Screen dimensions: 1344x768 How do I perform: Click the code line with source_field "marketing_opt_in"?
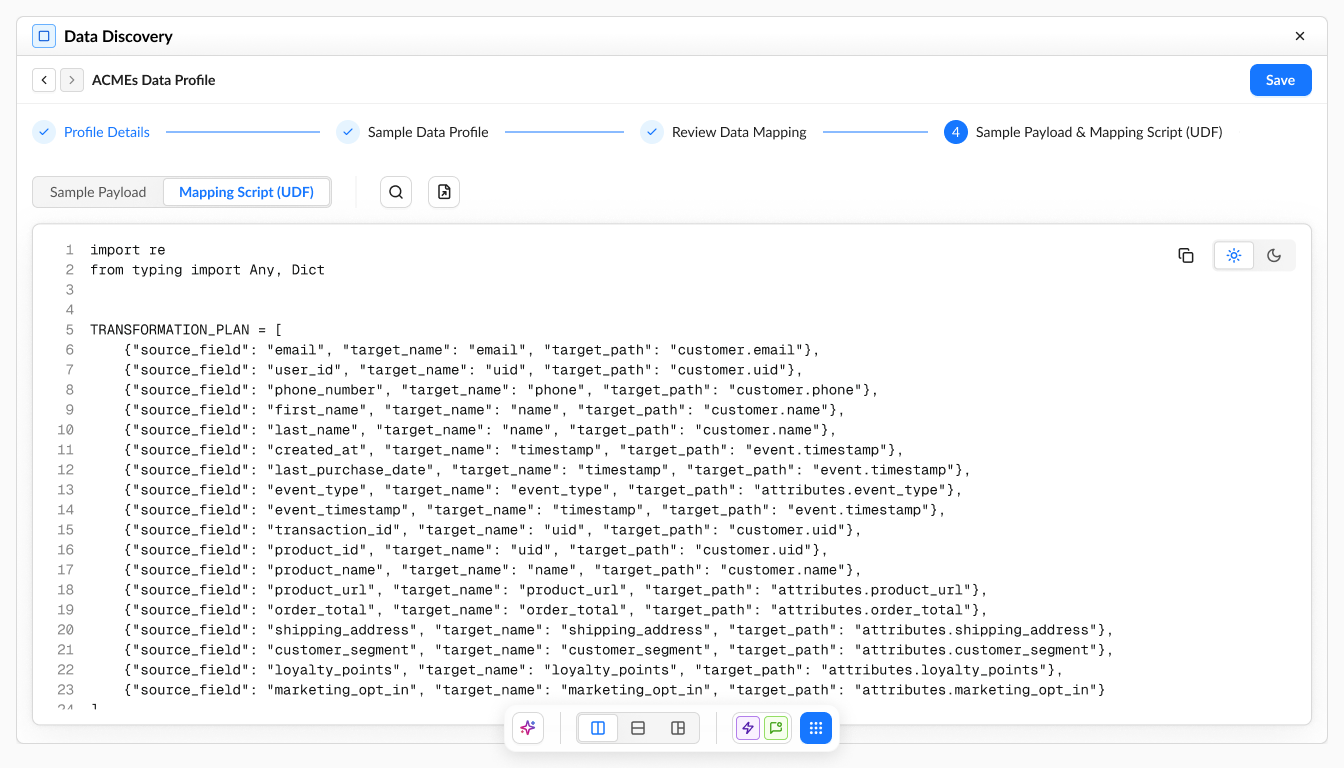pos(615,690)
